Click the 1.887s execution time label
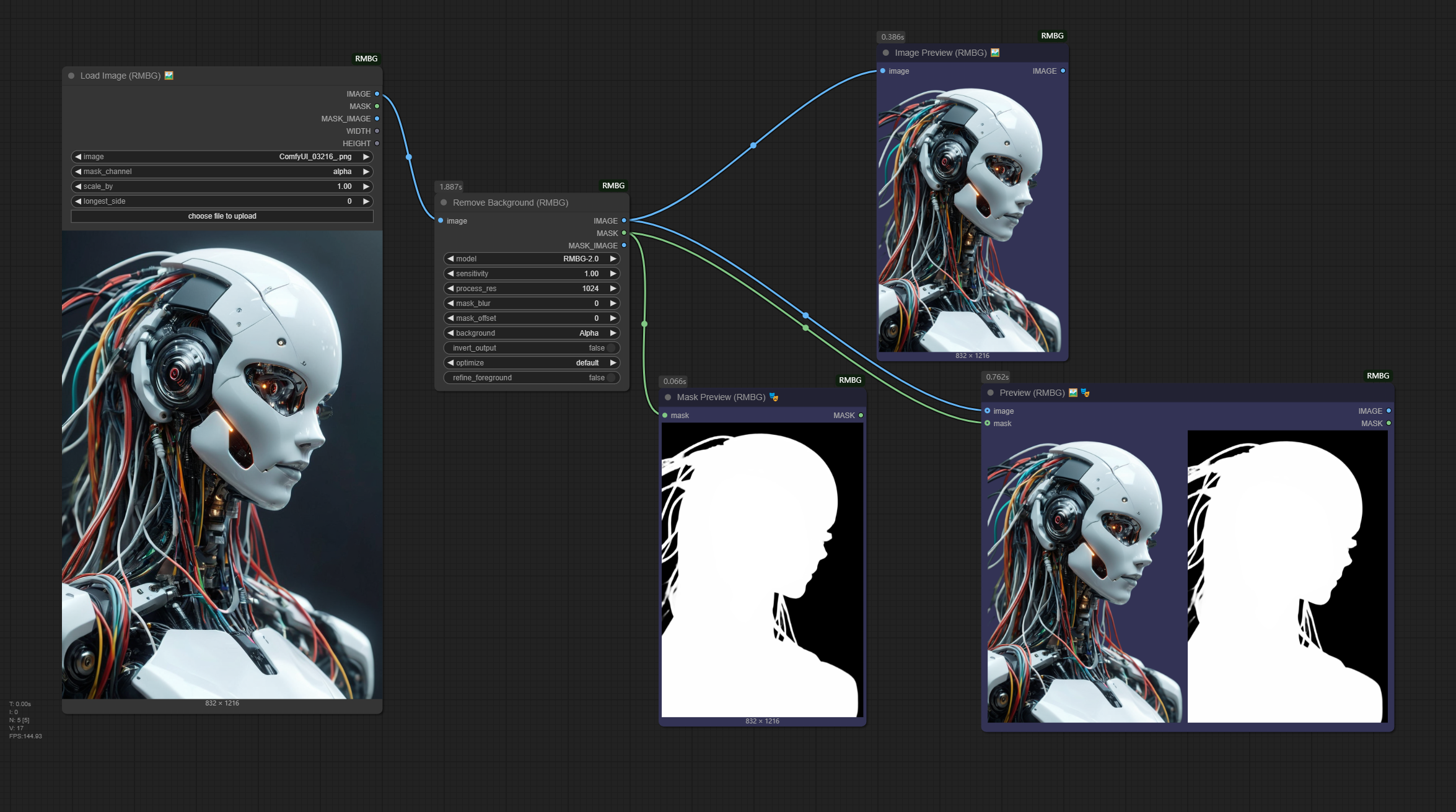 [x=450, y=187]
